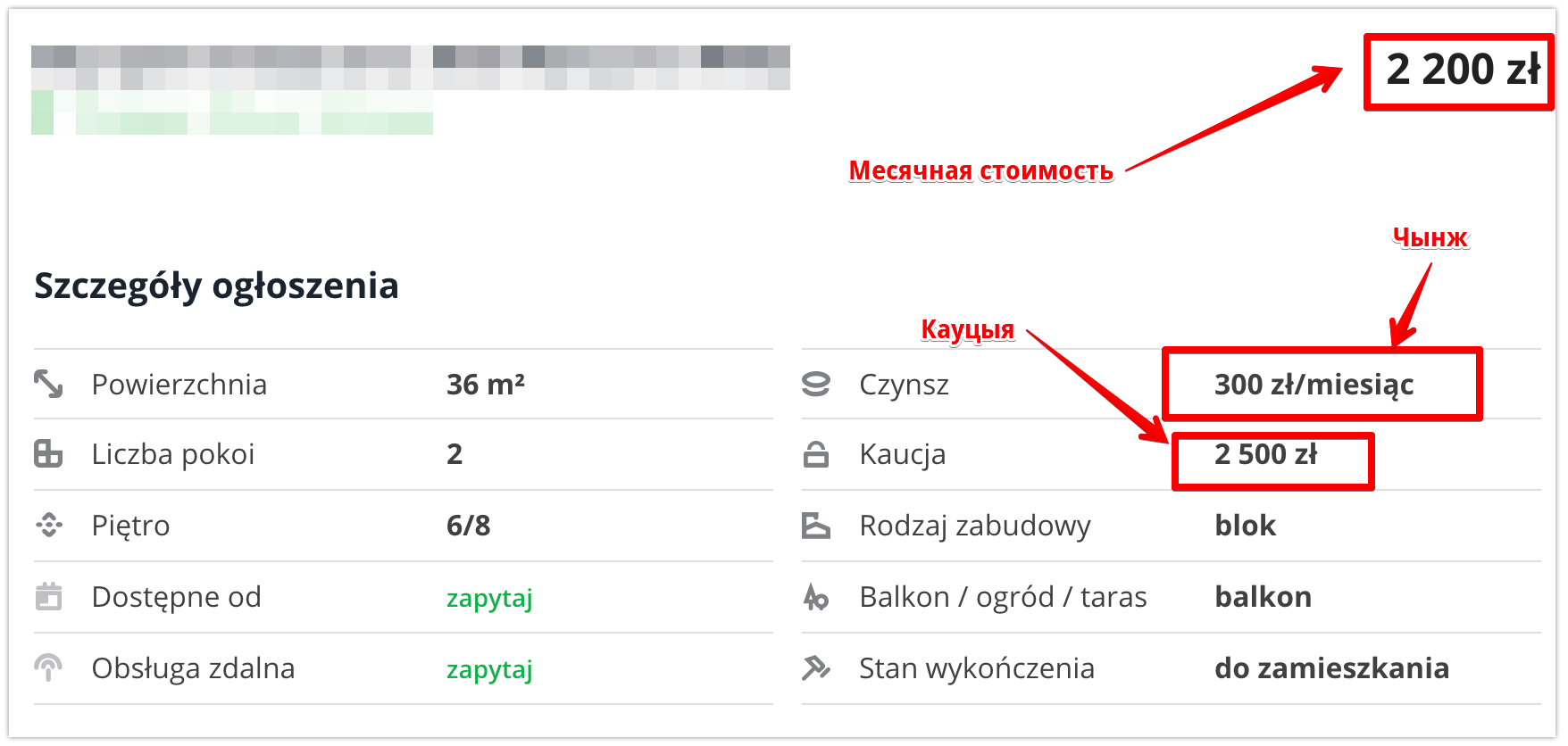Open the zapytaj link for Dostępne od

[489, 598]
